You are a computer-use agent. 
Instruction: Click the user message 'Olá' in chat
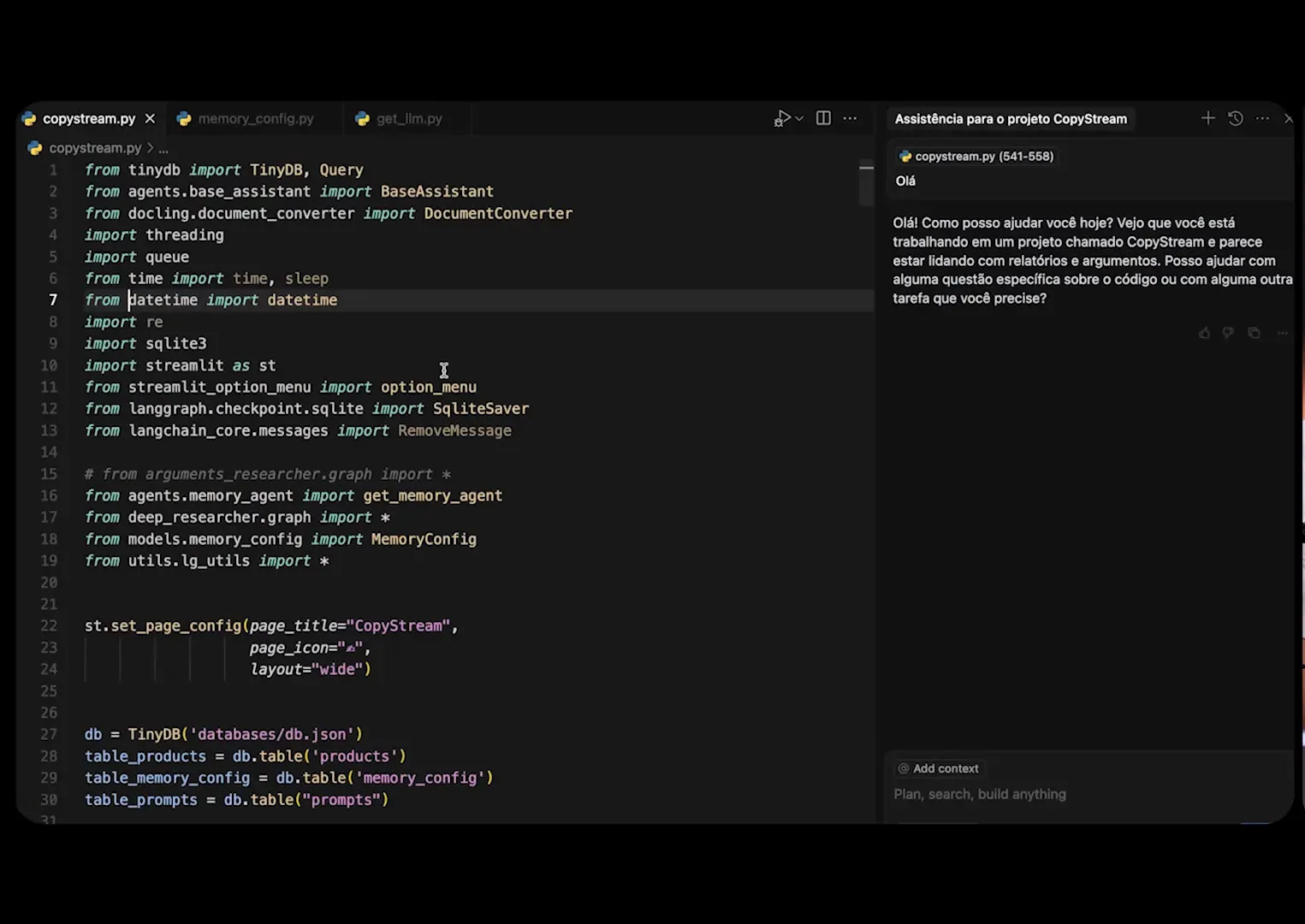(905, 181)
